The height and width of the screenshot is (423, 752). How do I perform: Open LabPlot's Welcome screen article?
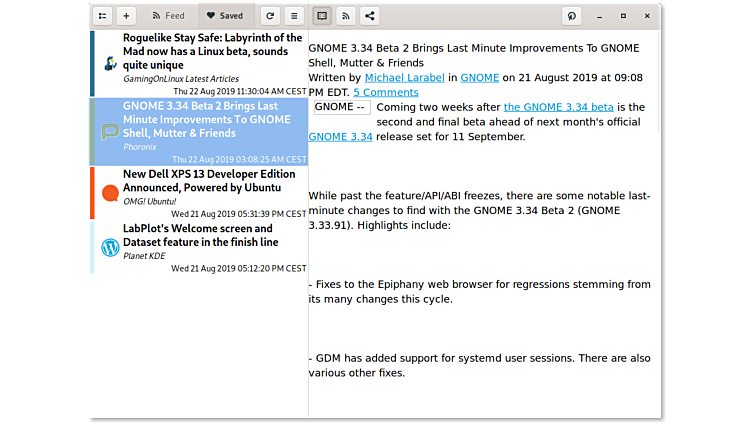200,235
